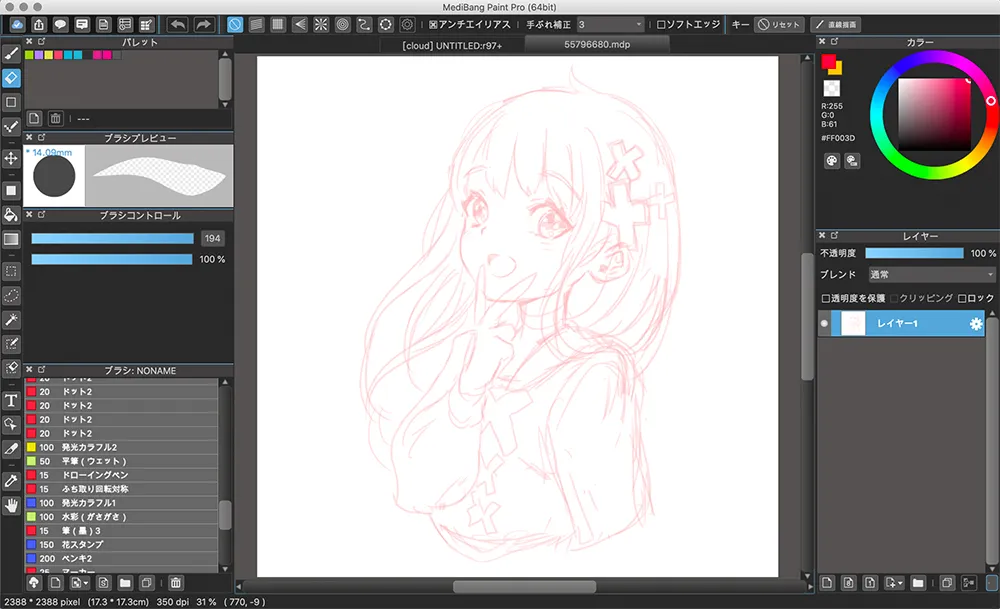Viewport: 1000px width, 609px height.
Task: Click the Undo arrow in the toolbar
Action: tap(178, 24)
